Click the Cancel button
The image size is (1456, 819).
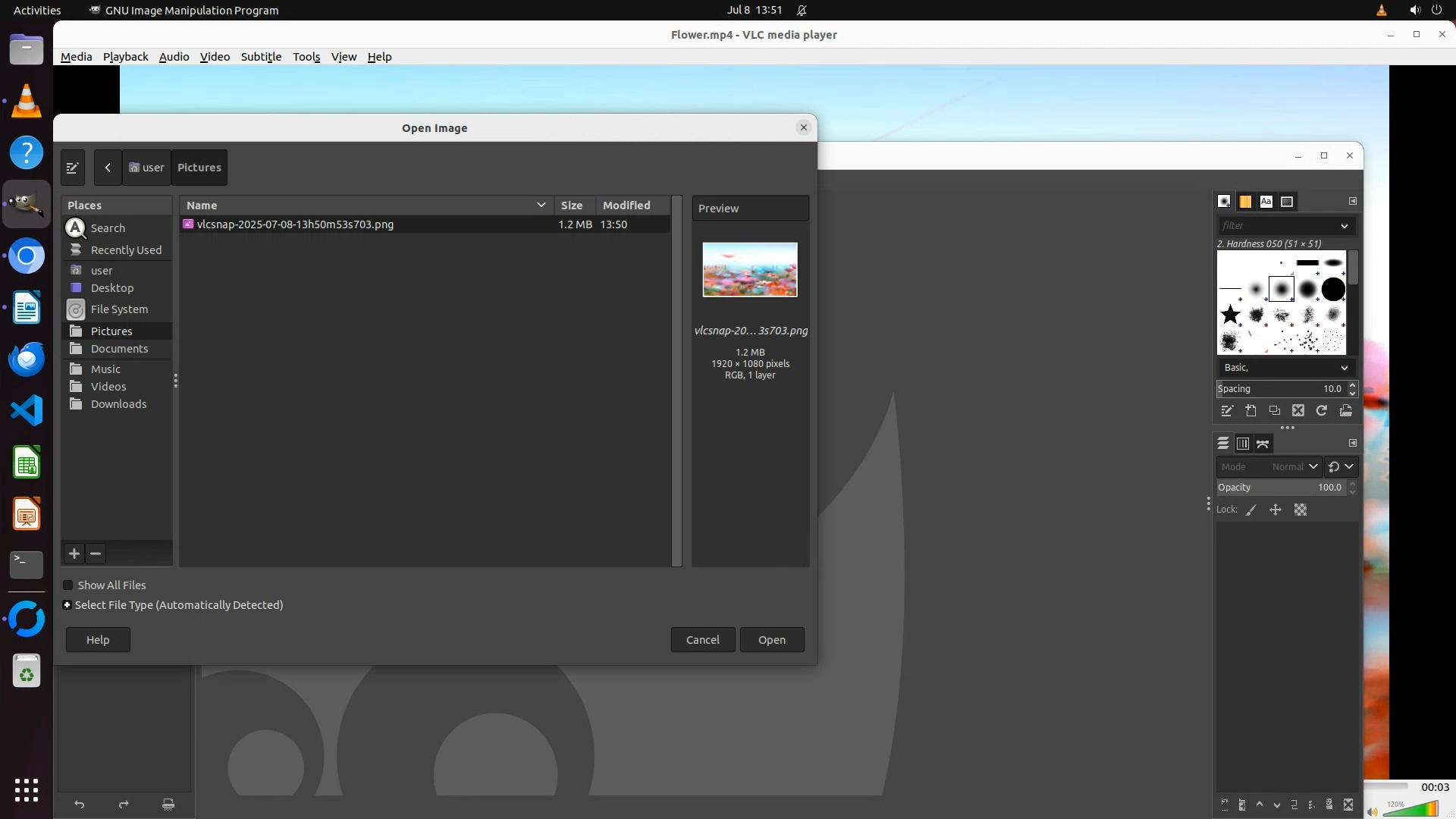[x=702, y=640]
